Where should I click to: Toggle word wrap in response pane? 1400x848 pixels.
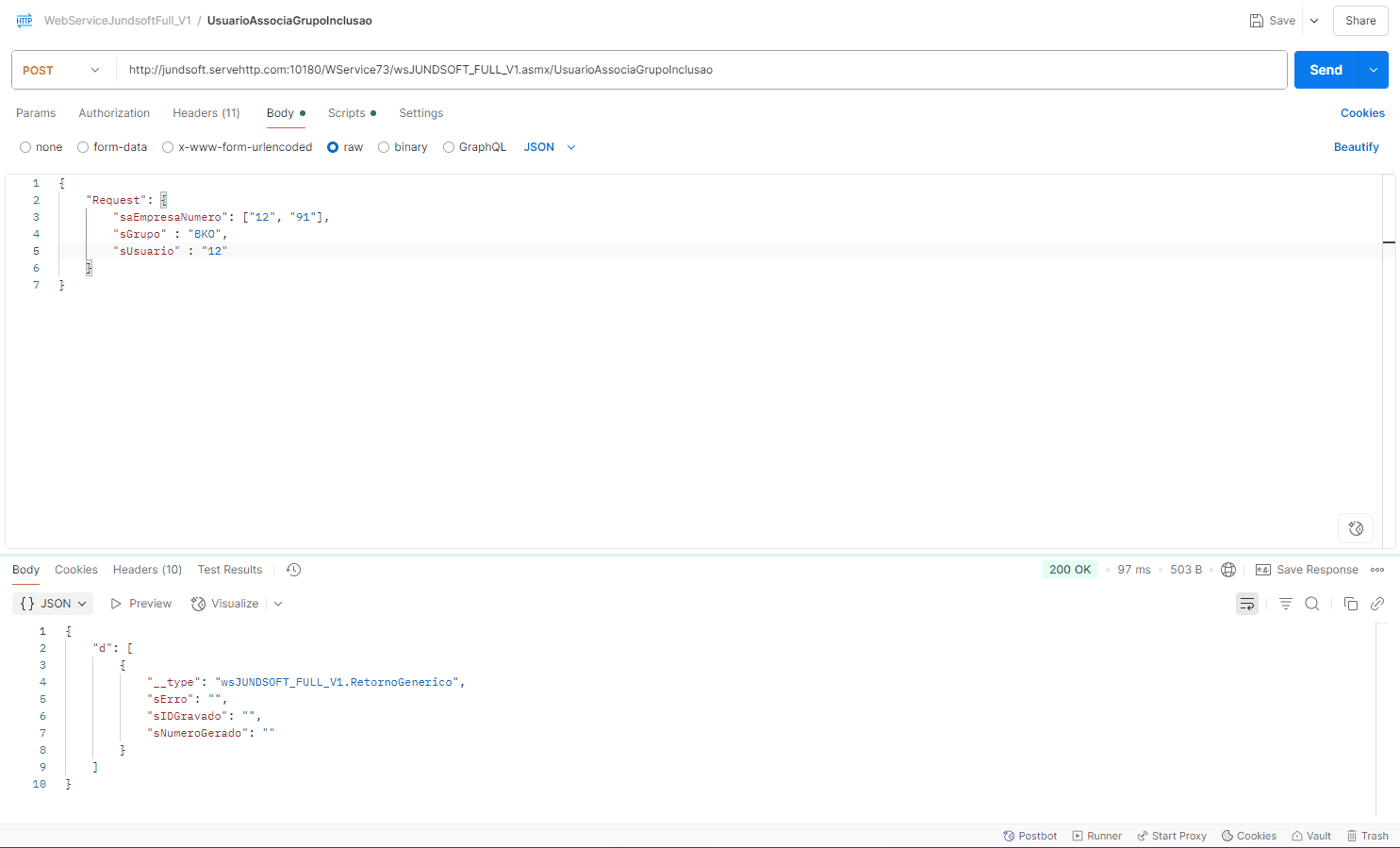pyautogui.click(x=1247, y=604)
